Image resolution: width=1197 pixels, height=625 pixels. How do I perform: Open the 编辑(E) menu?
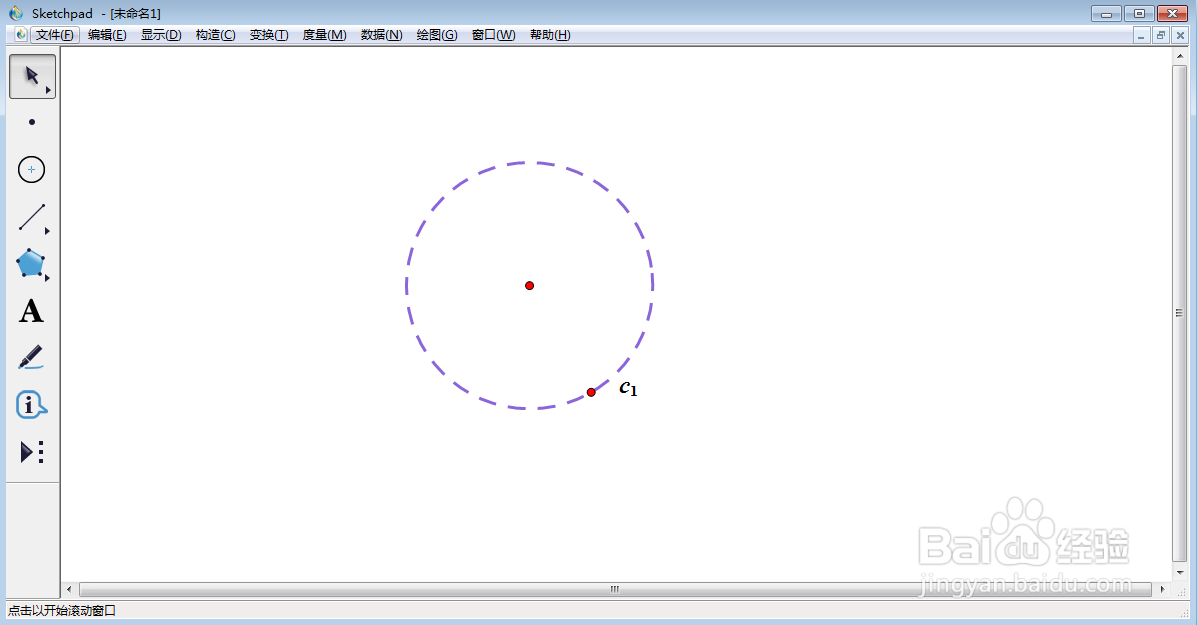[x=107, y=35]
